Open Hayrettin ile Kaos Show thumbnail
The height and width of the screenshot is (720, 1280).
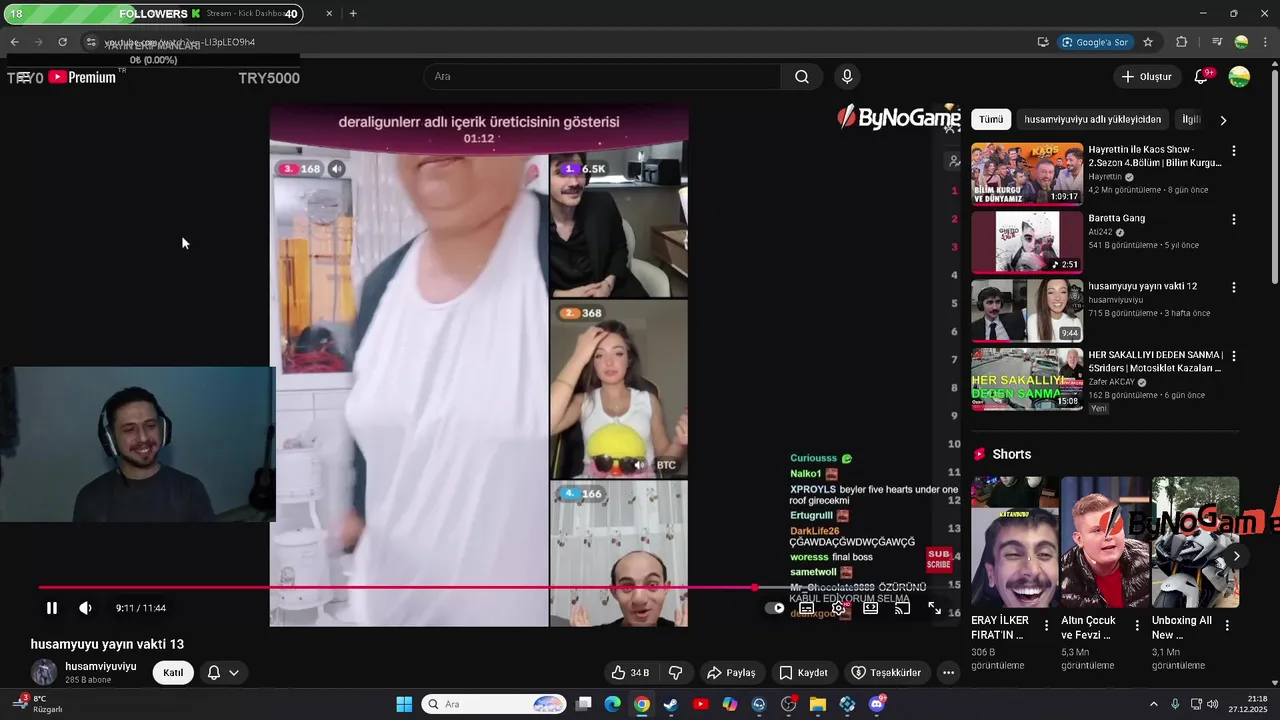click(1026, 174)
